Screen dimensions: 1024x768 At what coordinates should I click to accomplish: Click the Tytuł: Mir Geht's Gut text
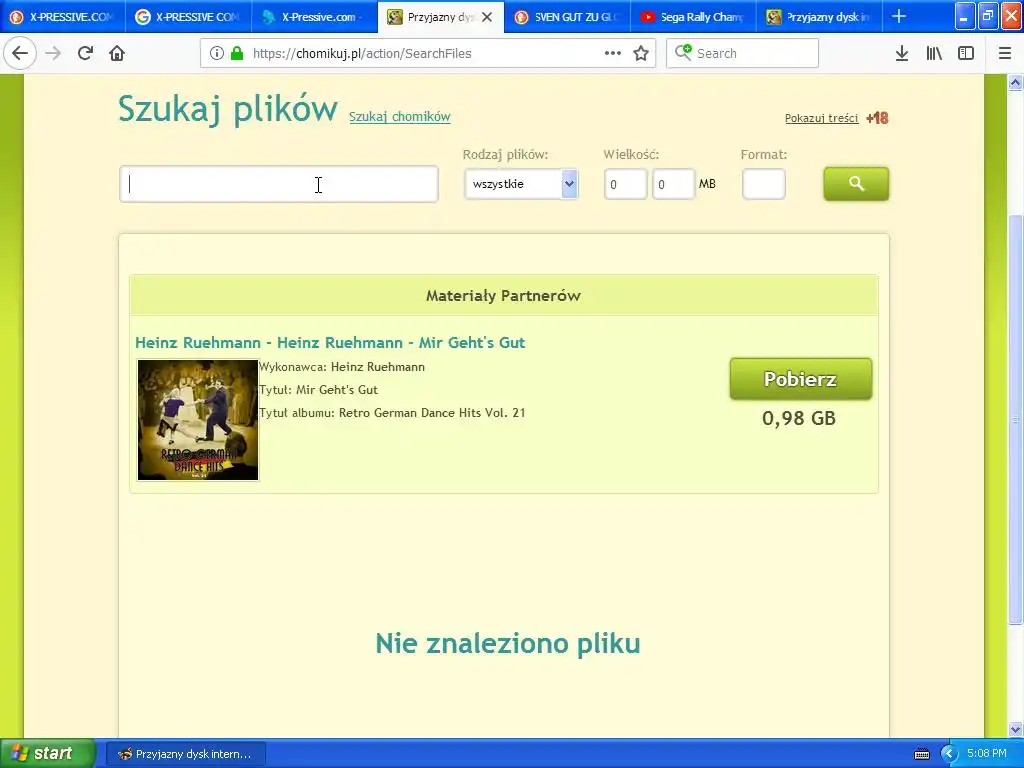pos(319,390)
